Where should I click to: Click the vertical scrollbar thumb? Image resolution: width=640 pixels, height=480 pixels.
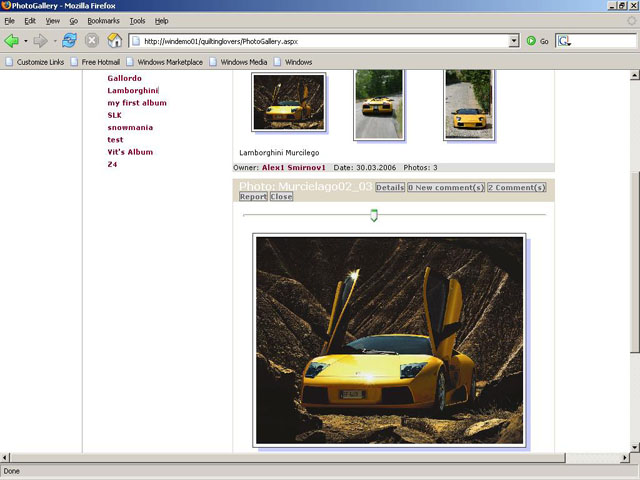tap(634, 261)
